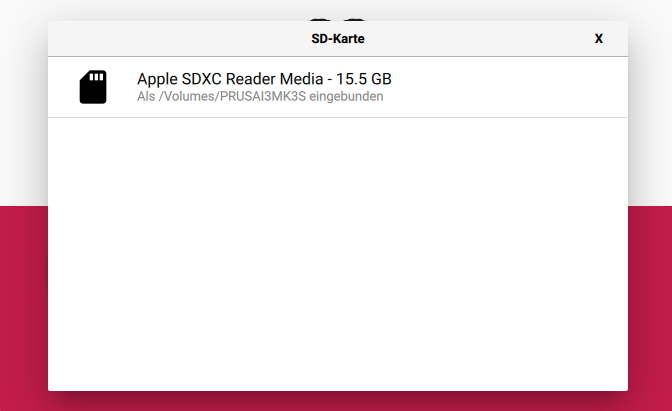
Task: Click the SD-Karte dialog title
Action: pyautogui.click(x=337, y=39)
